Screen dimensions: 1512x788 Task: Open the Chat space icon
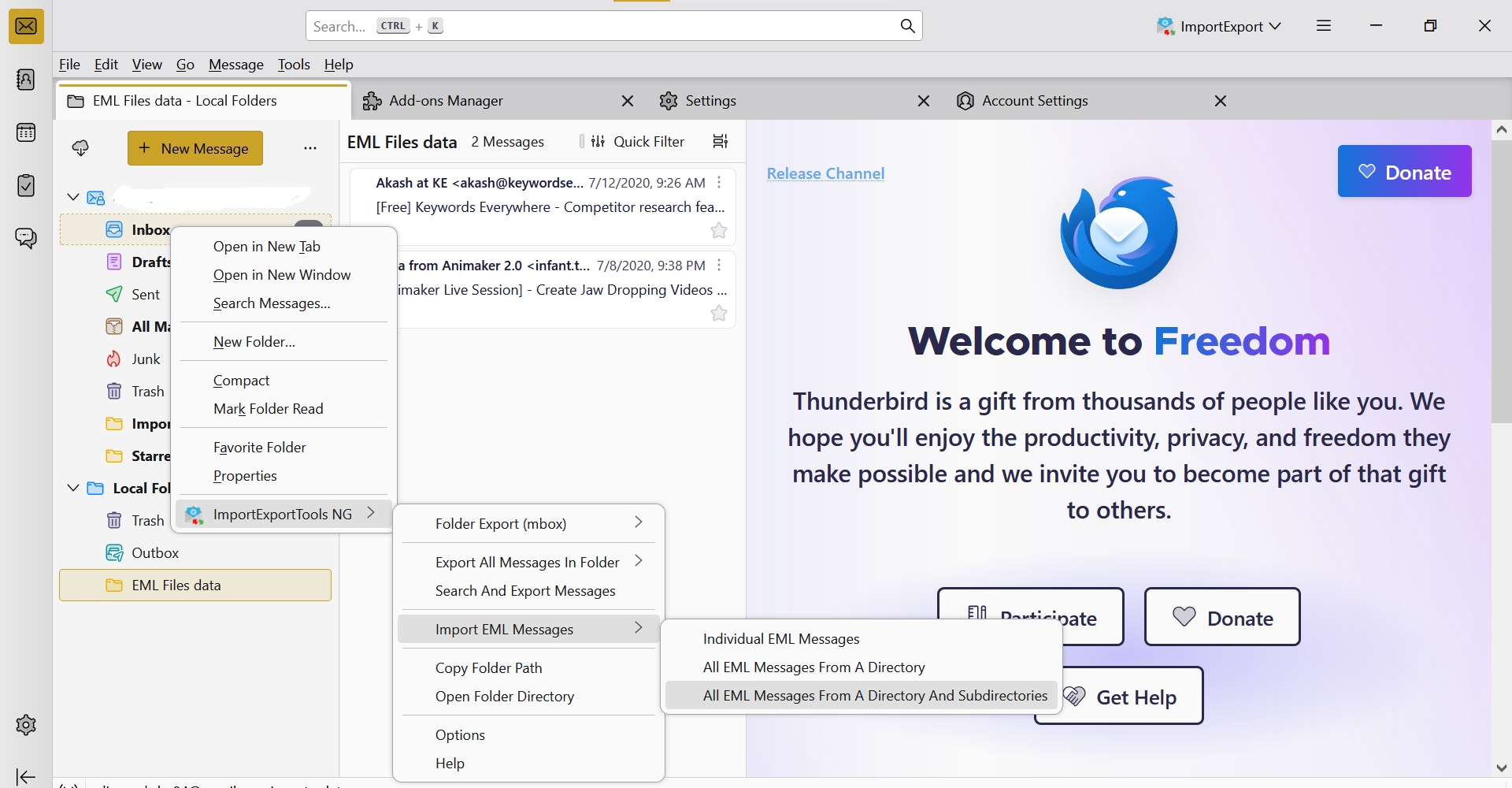26,237
